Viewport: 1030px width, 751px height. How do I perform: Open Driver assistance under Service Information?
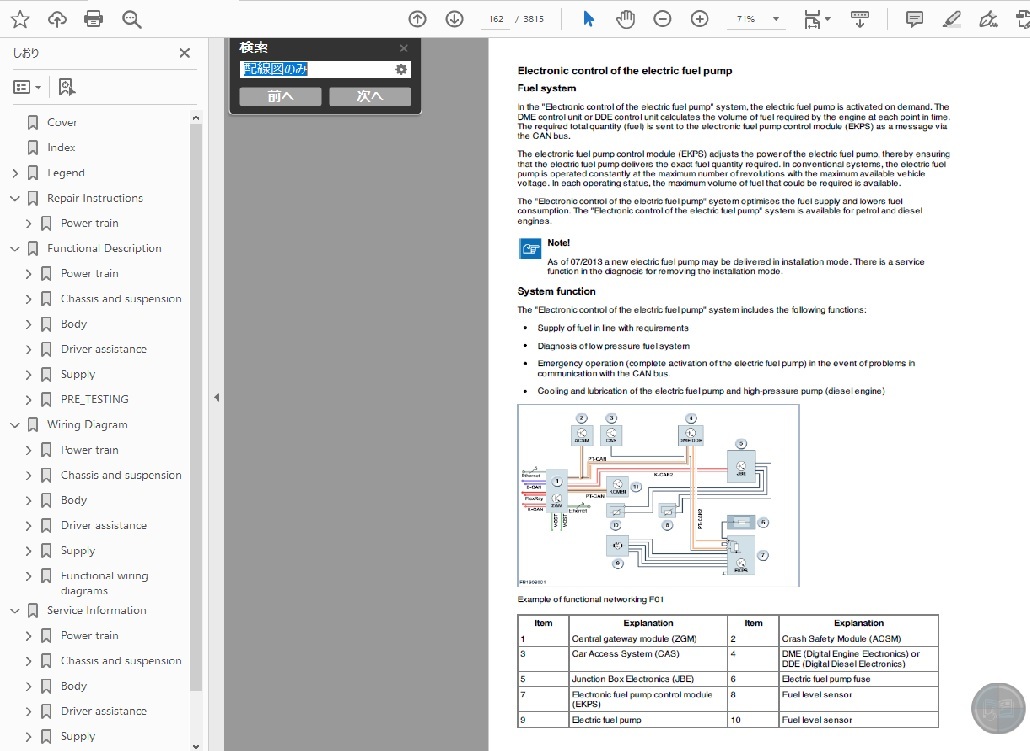pyautogui.click(x=104, y=711)
